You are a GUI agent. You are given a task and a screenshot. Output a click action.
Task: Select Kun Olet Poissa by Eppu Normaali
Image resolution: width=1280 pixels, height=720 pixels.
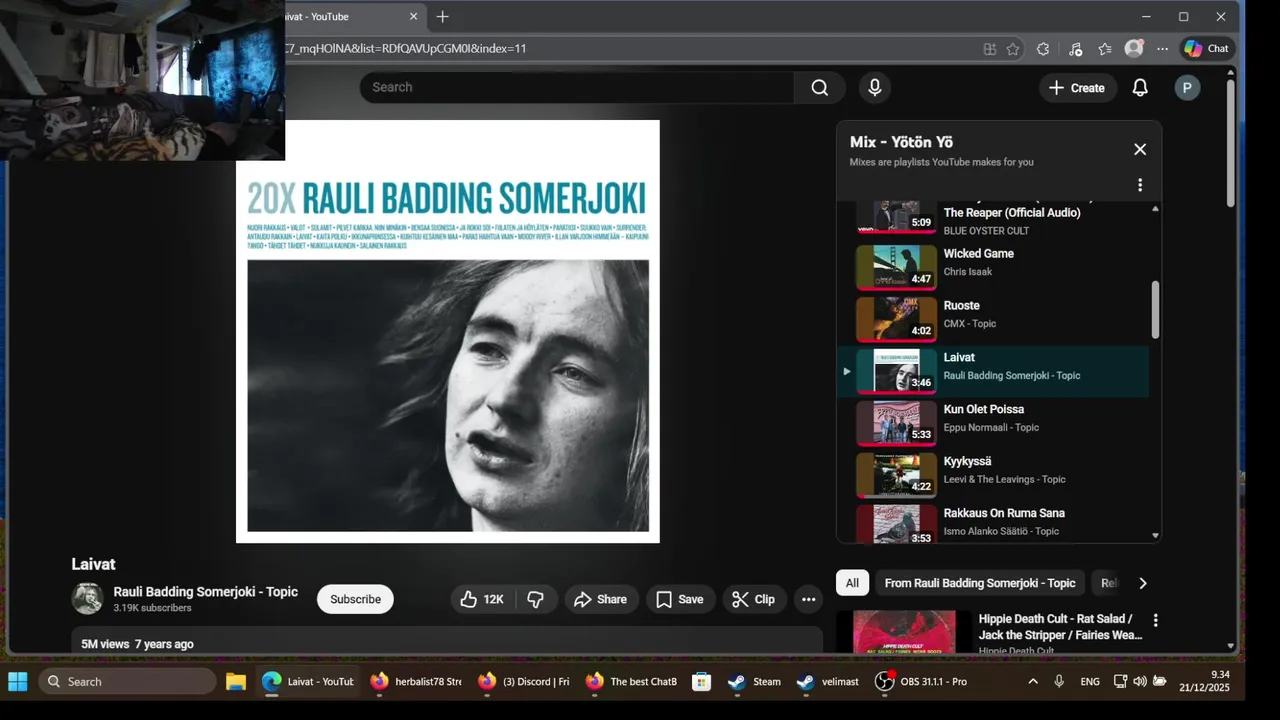(x=993, y=422)
